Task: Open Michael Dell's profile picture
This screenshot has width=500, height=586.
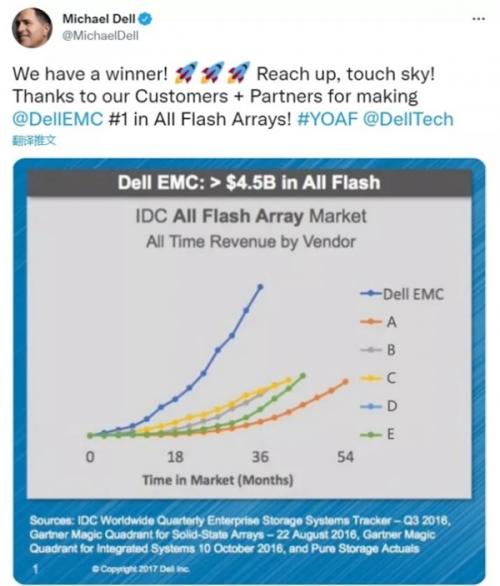Action: [x=31, y=28]
